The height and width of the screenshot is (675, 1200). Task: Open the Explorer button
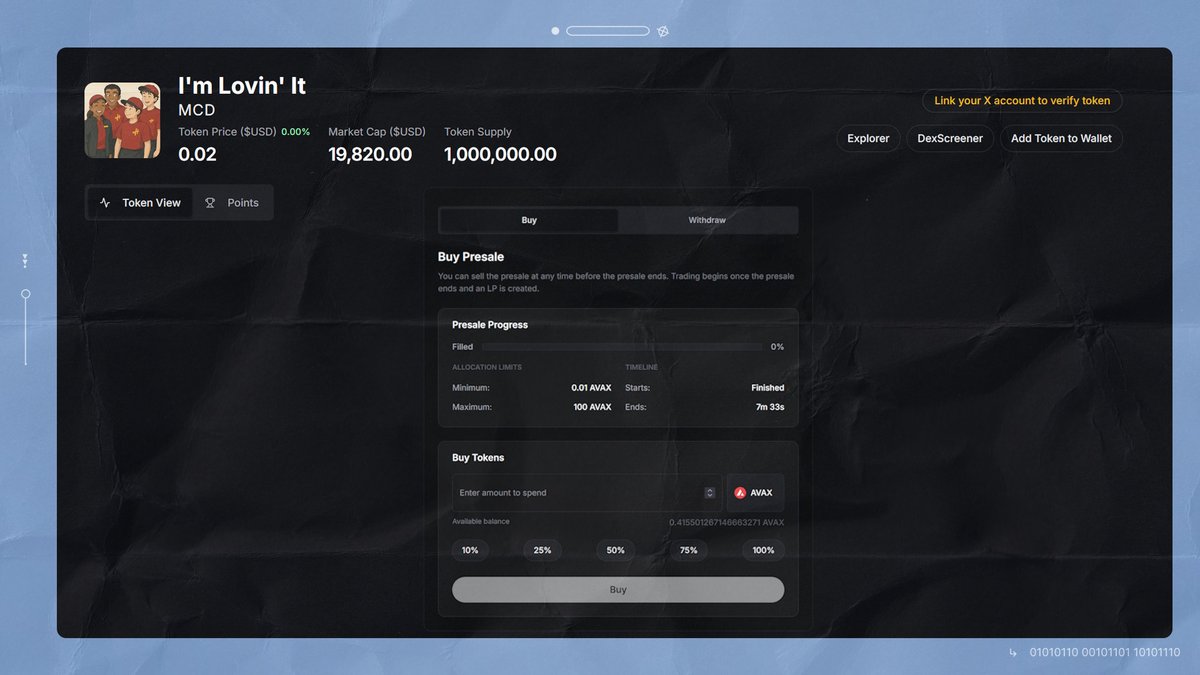tap(868, 139)
